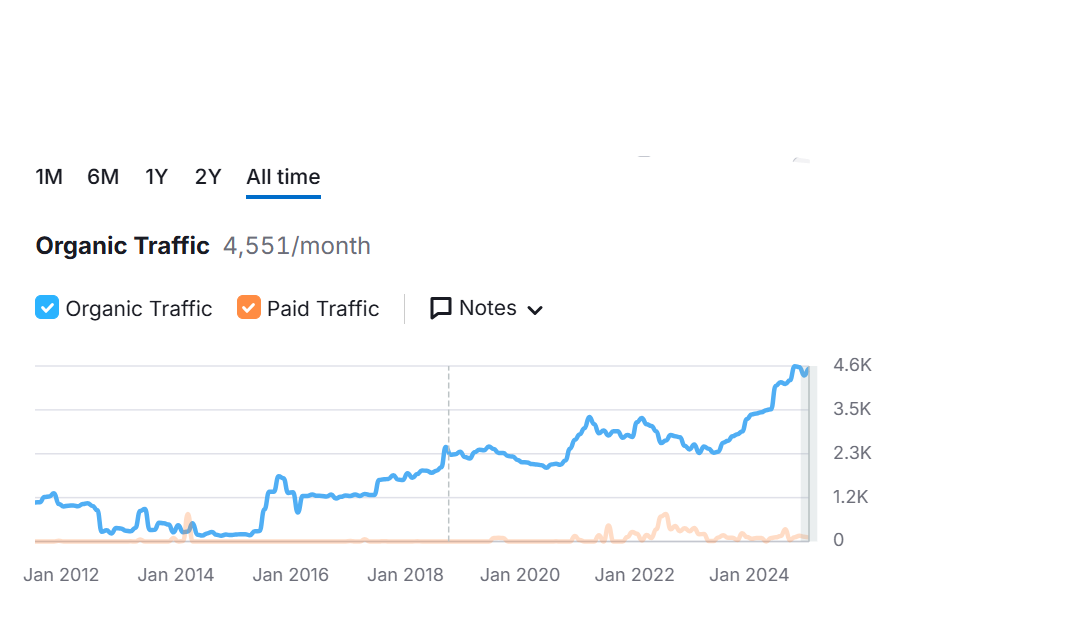Click the Paid Traffic legend text
Image resolution: width=1089 pixels, height=626 pixels.
323,309
